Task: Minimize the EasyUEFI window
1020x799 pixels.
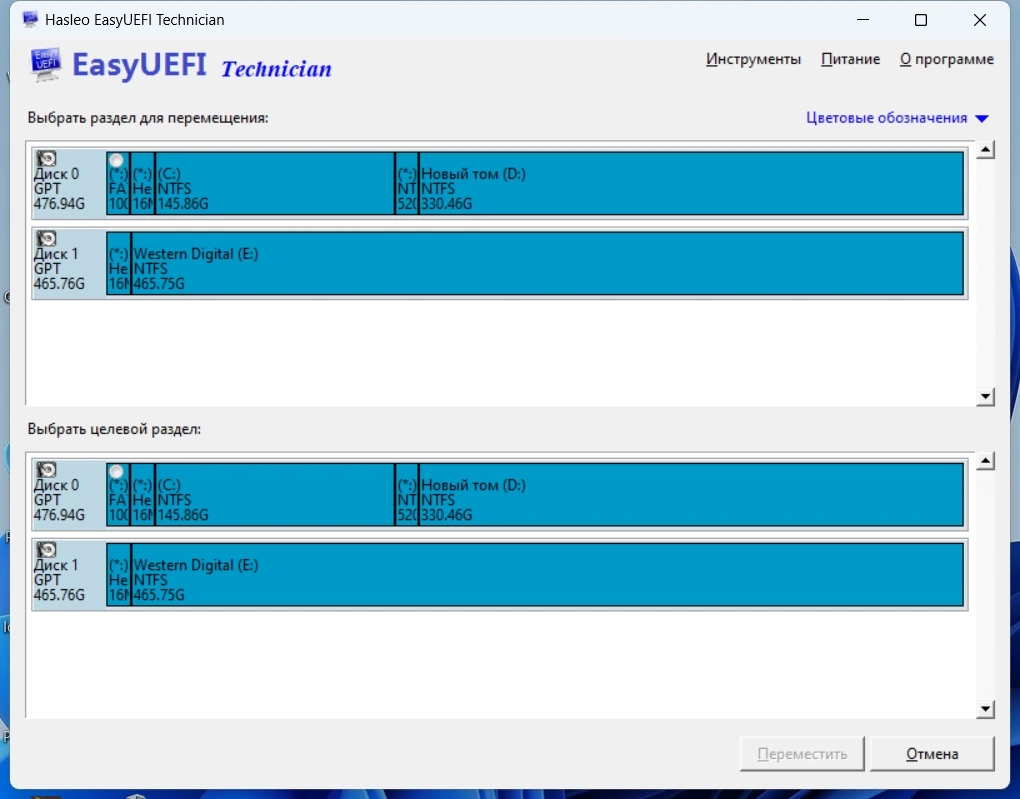Action: click(863, 20)
